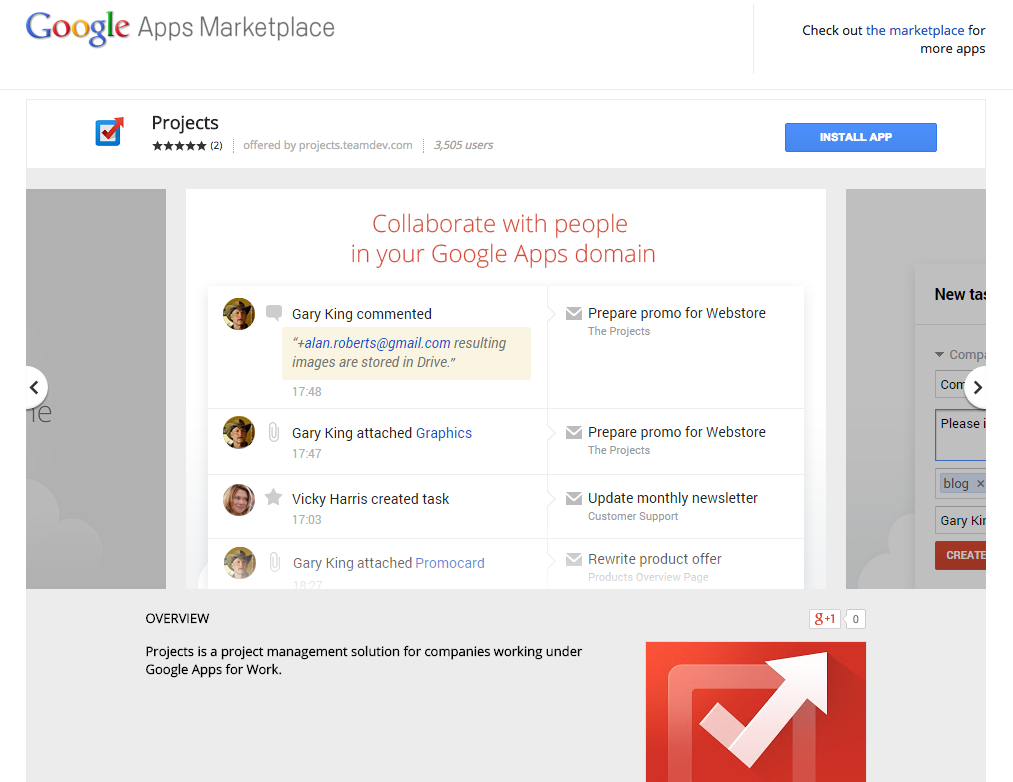Click the Please i... text box

(961, 434)
